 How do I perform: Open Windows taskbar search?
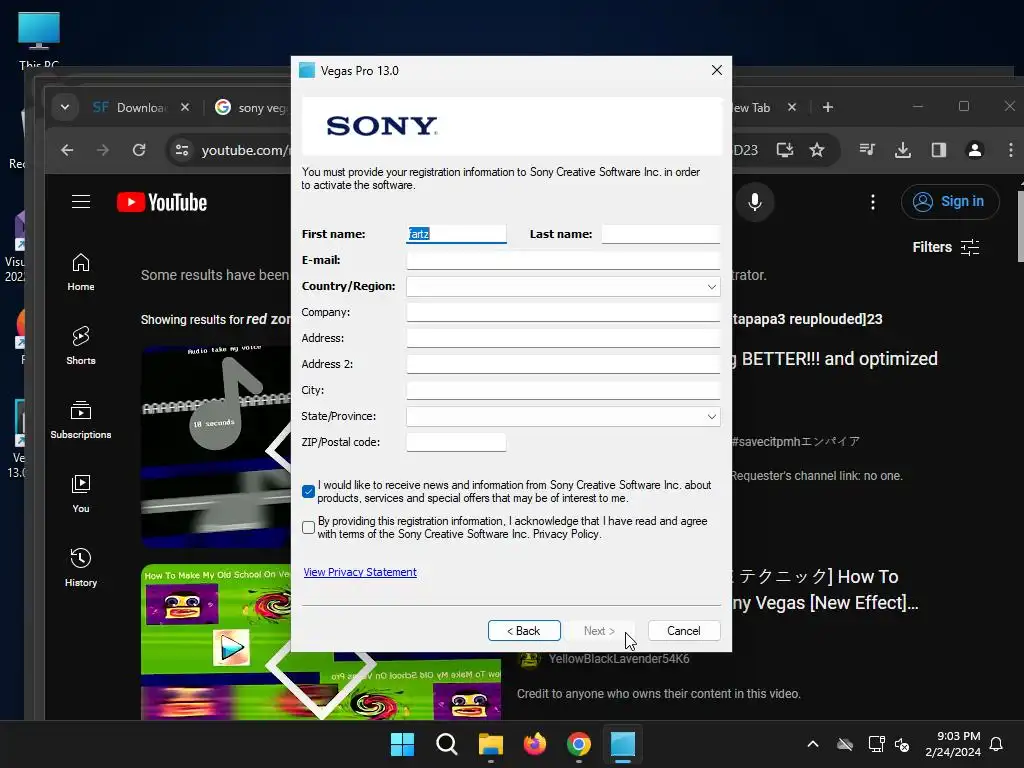[447, 744]
